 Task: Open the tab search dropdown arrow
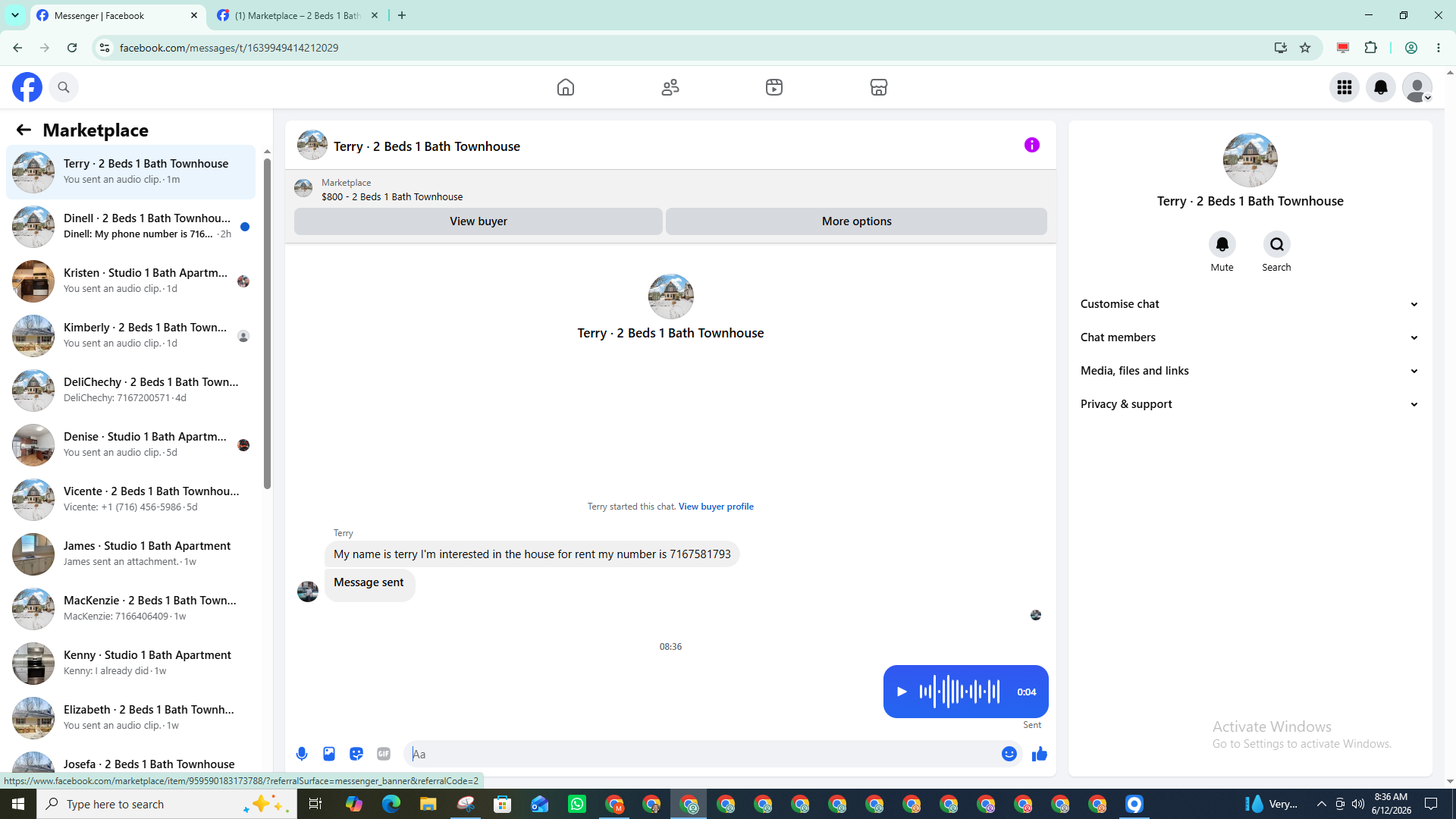15,15
